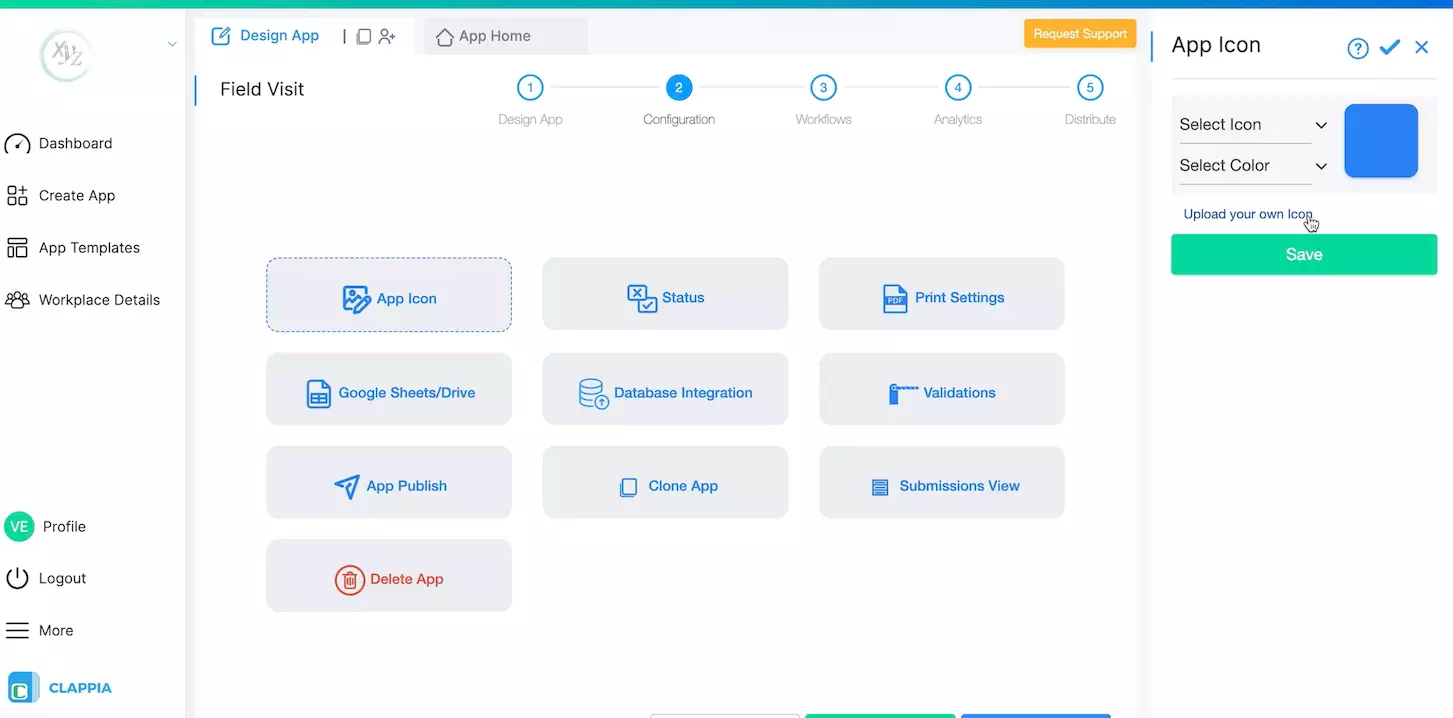The image size is (1453, 718).
Task: Open Google Sheets/Drive integration
Action: click(x=388, y=392)
